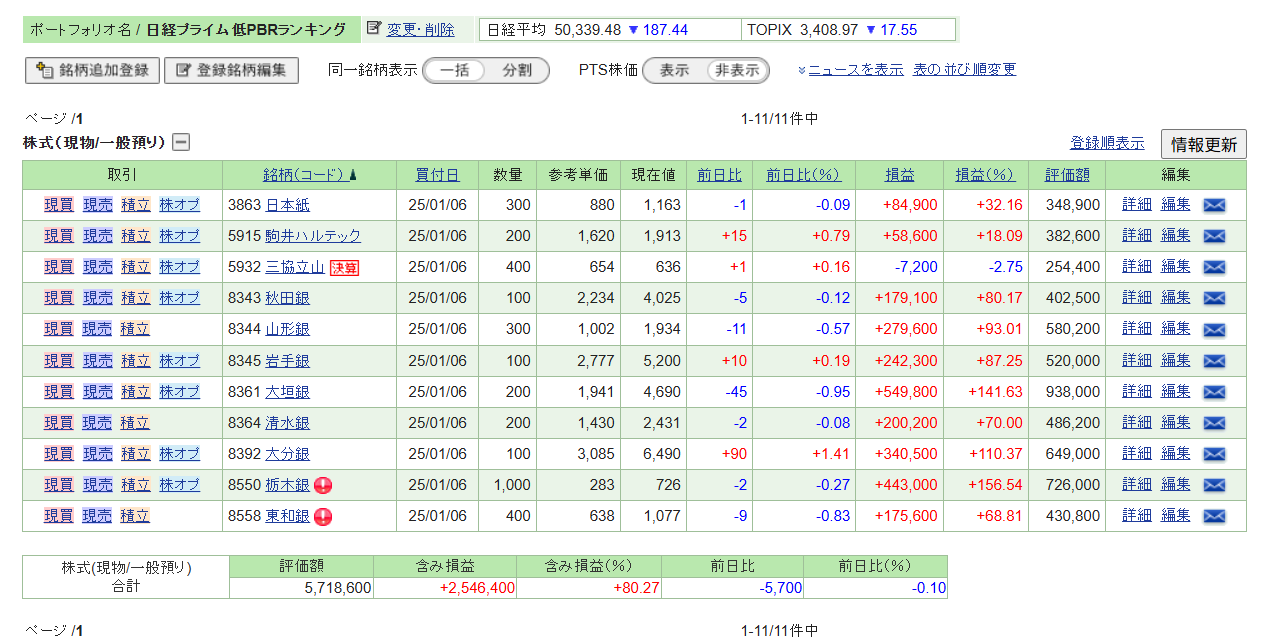
Task: Click the 決算 badge next to 三協立山
Action: tap(344, 268)
